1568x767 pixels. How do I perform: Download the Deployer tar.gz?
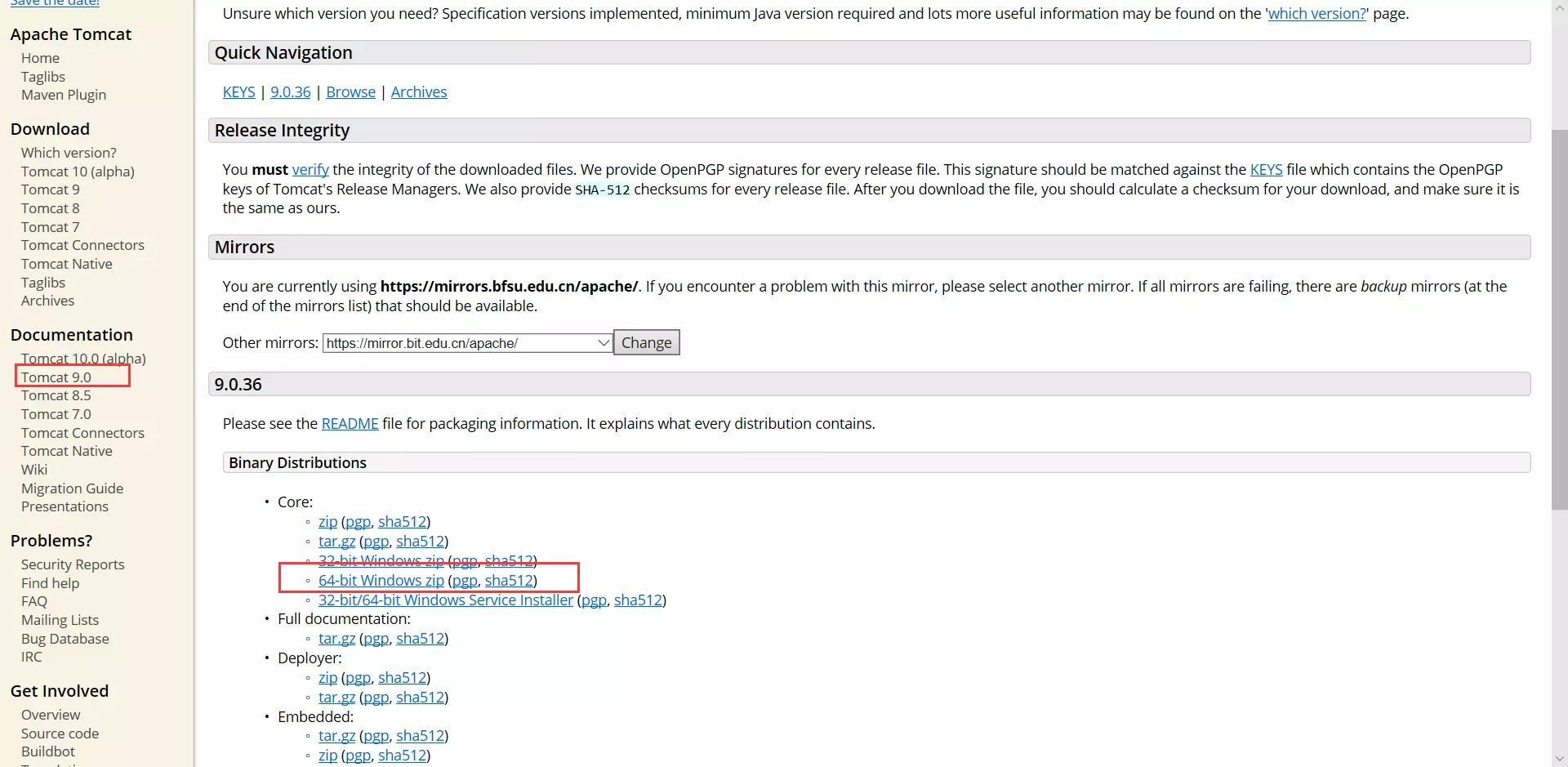pos(336,698)
